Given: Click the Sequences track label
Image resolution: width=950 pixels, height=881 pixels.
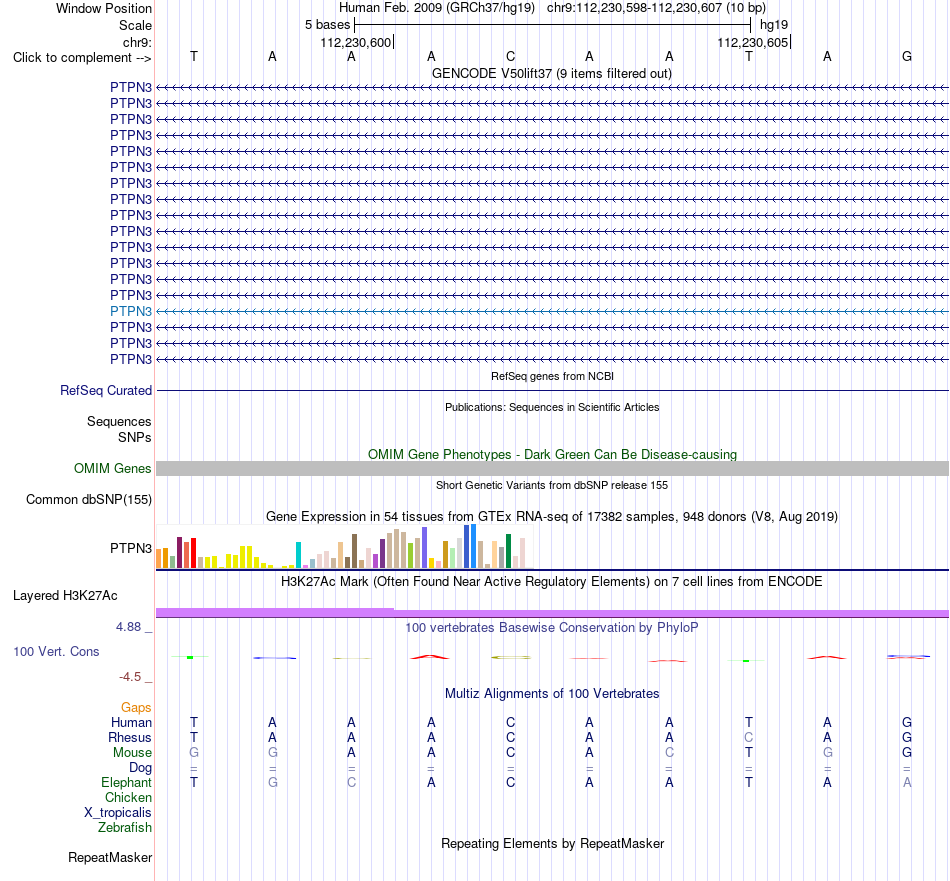Looking at the screenshot, I should pos(119,422).
